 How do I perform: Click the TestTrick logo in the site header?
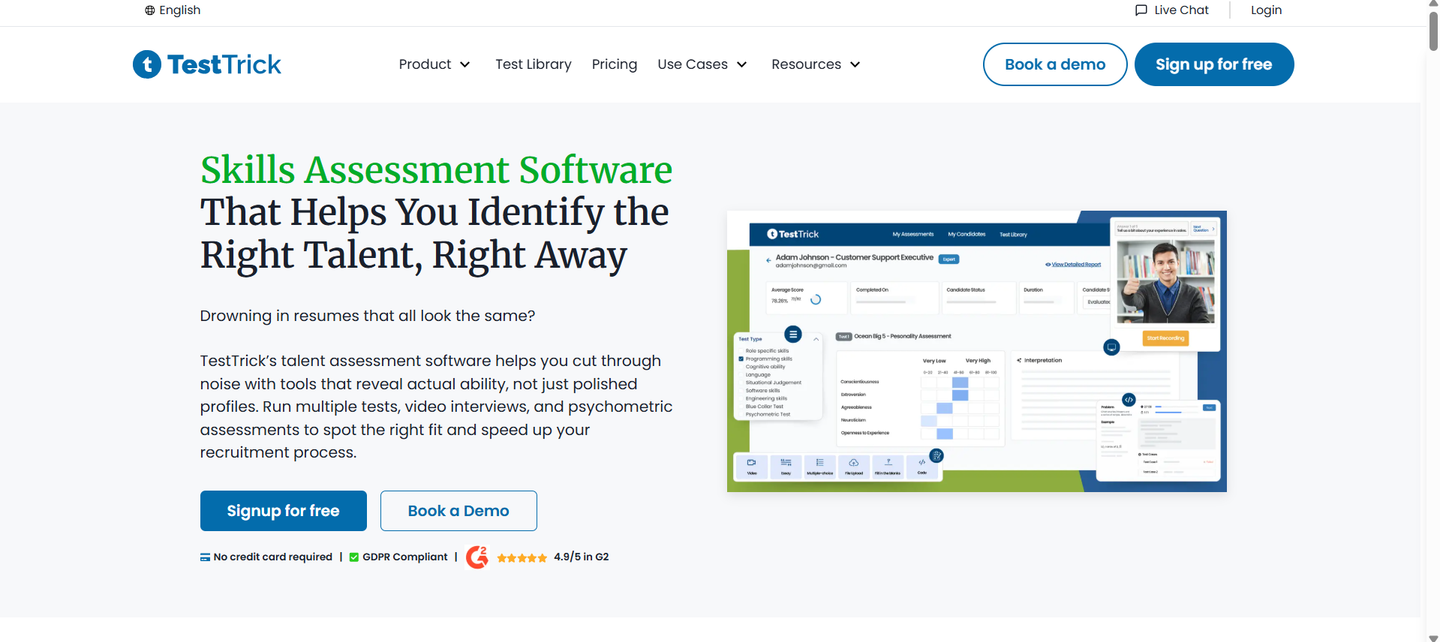[x=207, y=64]
